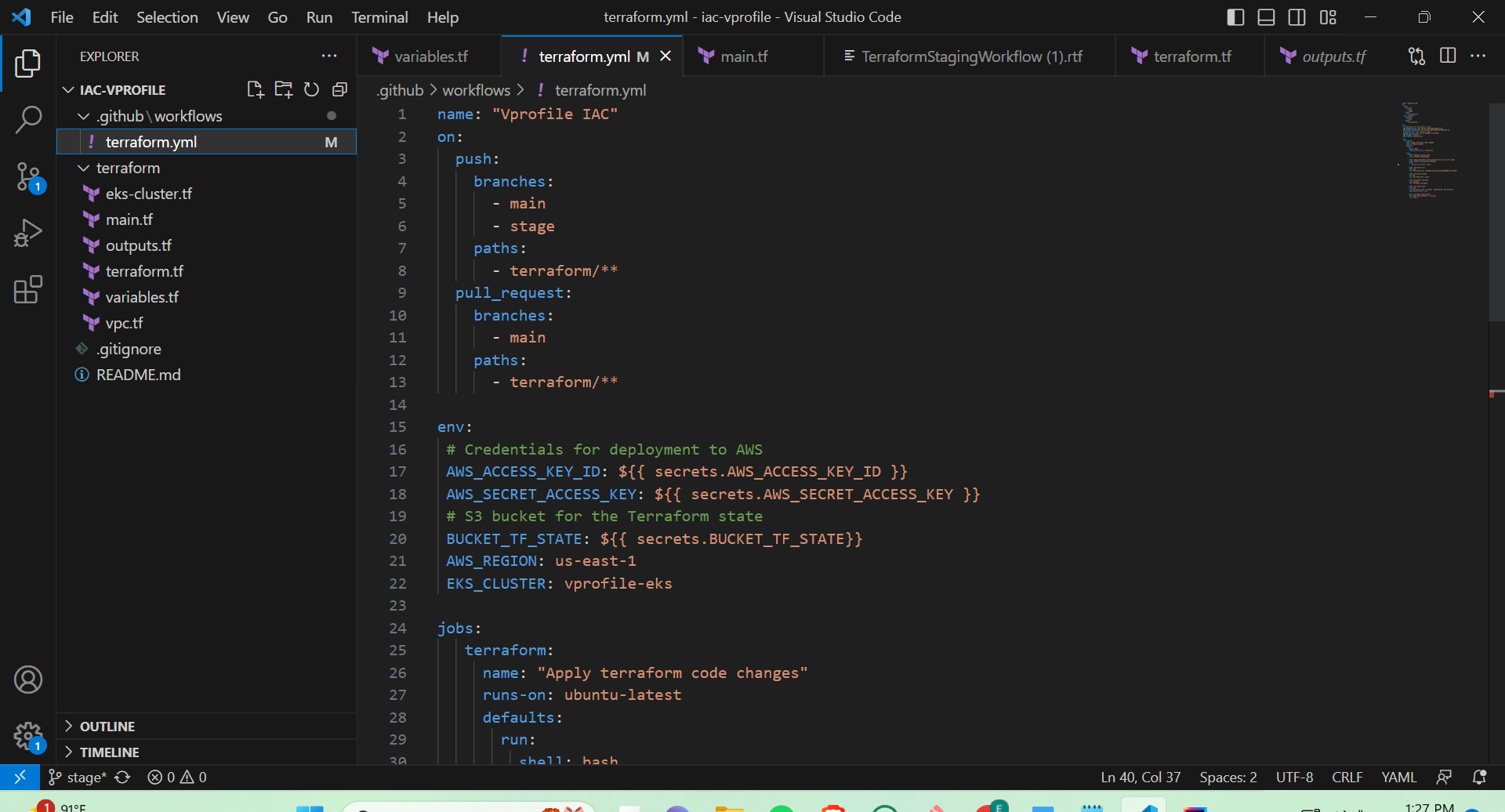Click the editor minimap
The height and width of the screenshot is (812, 1505).
click(x=1442, y=149)
